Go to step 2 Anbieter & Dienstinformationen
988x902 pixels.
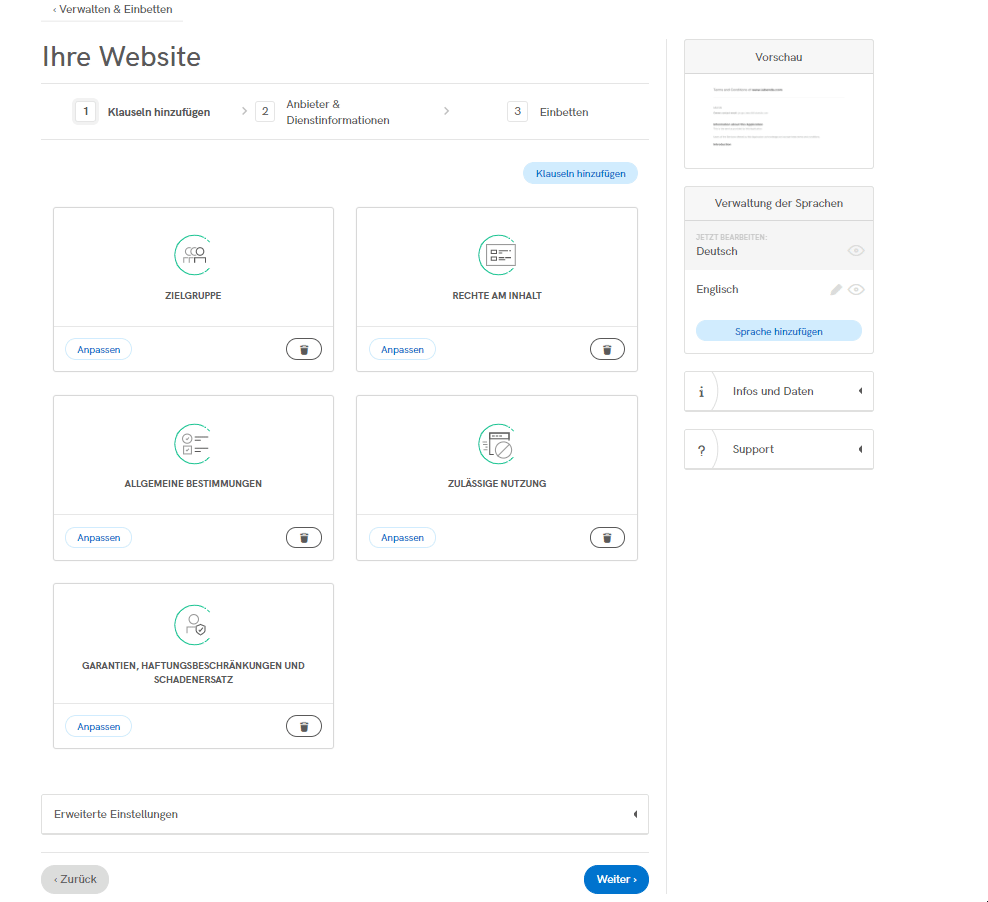(325, 112)
